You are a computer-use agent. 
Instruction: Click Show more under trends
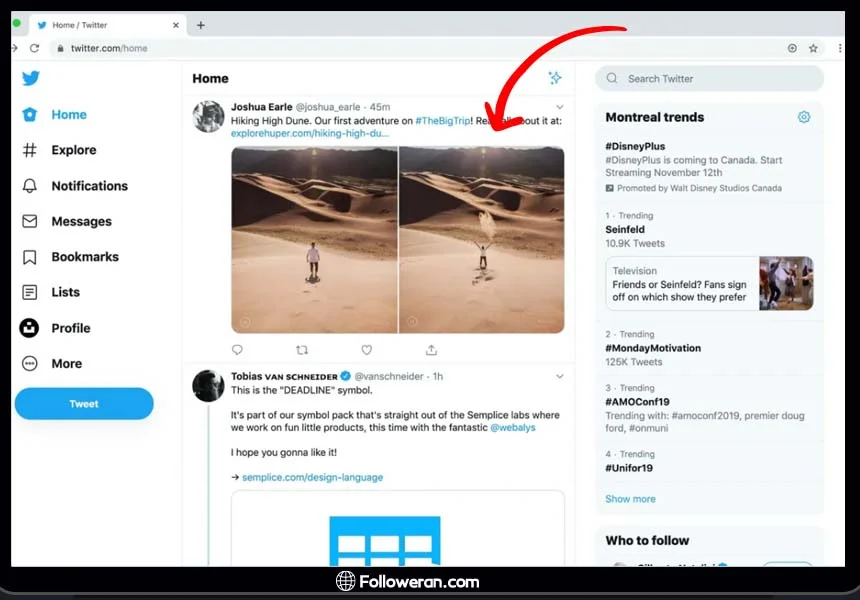[630, 499]
